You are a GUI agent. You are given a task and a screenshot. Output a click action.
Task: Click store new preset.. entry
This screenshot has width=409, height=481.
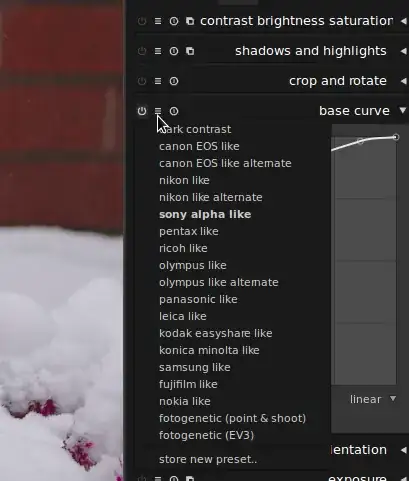[x=208, y=459]
